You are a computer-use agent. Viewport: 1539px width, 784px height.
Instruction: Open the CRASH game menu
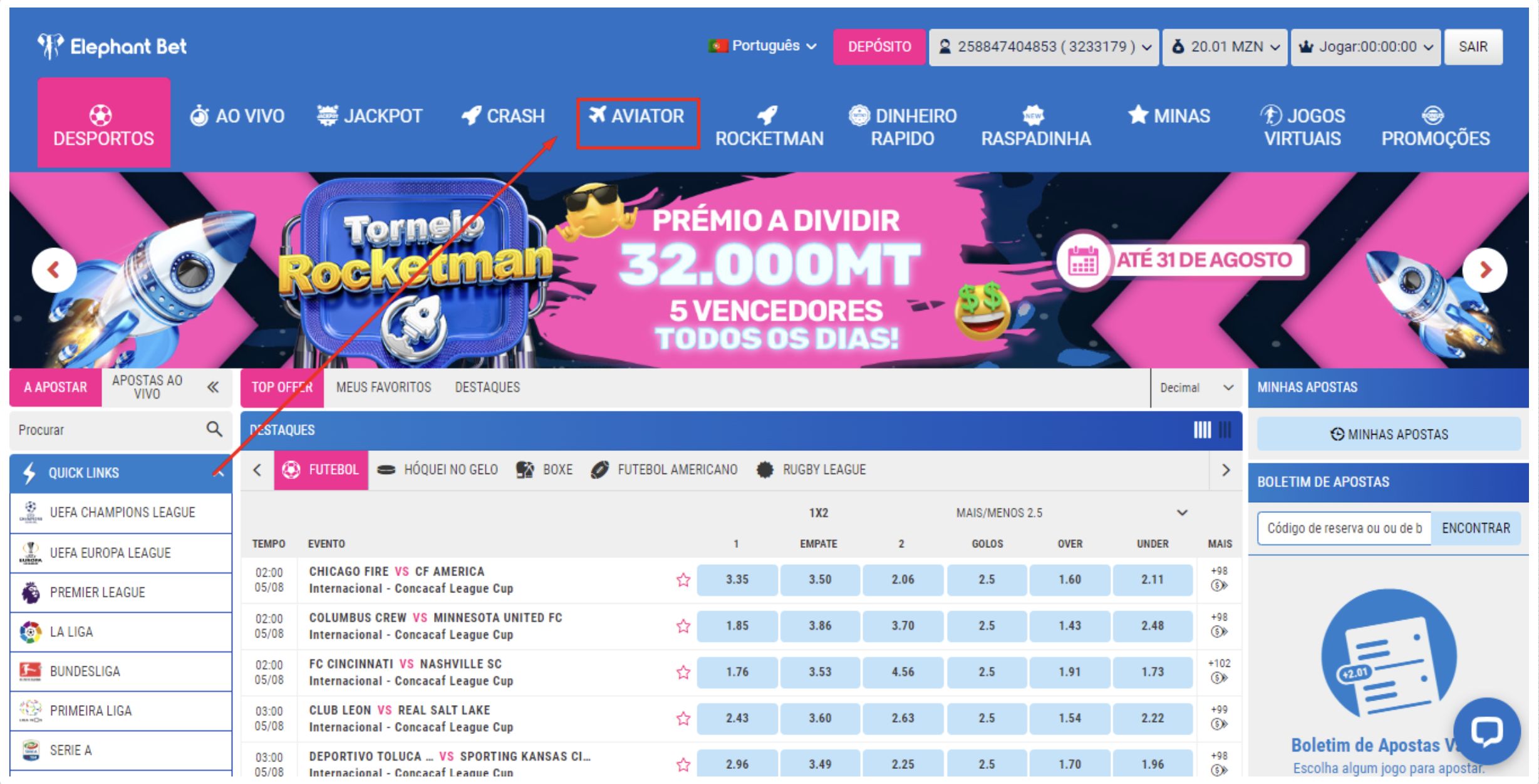(x=503, y=116)
